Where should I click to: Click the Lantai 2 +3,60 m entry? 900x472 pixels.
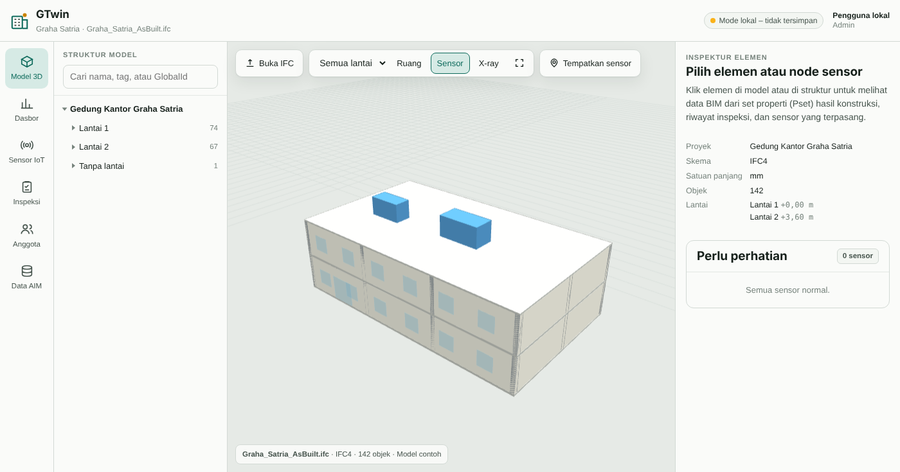tap(781, 217)
